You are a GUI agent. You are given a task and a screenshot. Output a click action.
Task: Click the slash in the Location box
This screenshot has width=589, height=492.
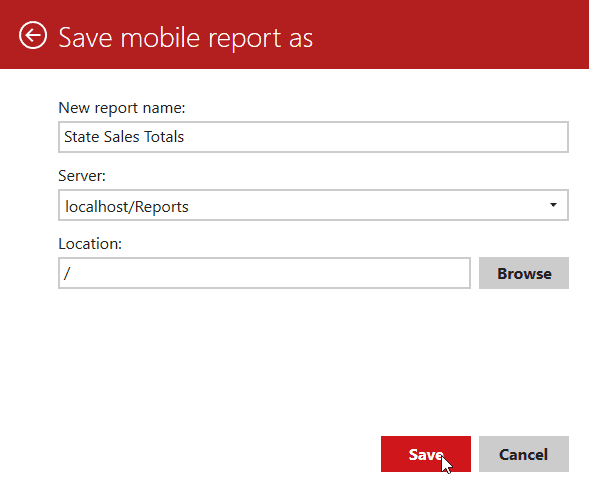click(x=67, y=273)
